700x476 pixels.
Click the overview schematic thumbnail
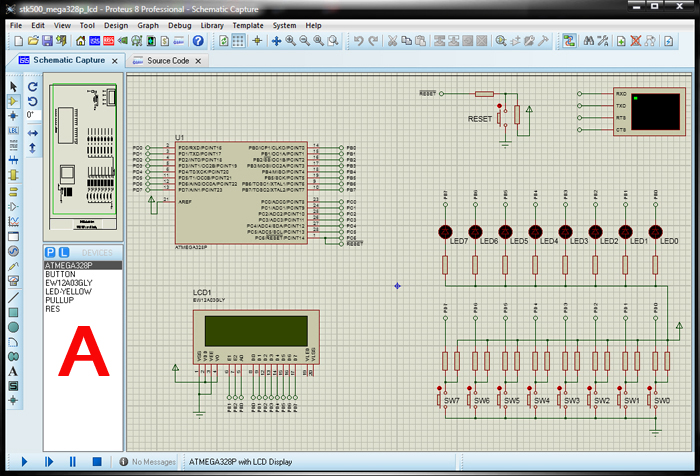[83, 157]
